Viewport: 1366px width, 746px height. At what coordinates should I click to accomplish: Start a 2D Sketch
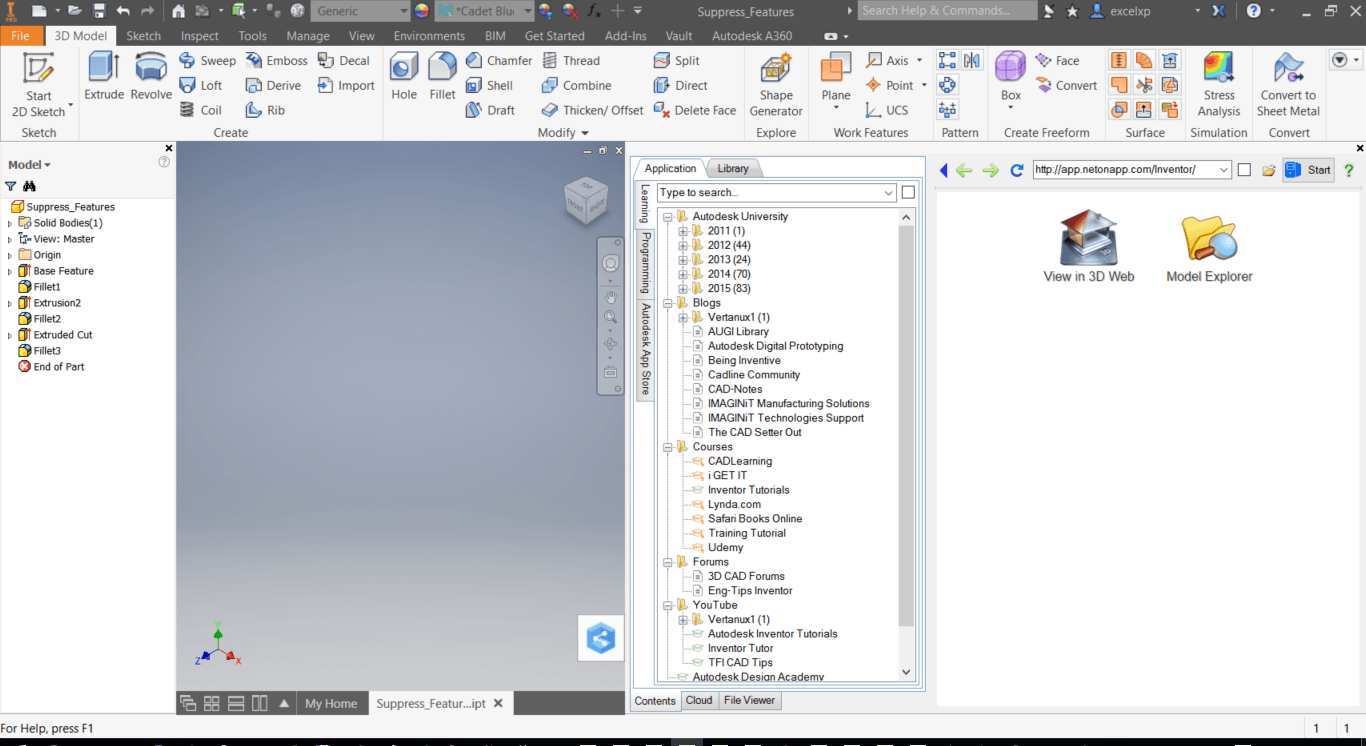tap(39, 86)
